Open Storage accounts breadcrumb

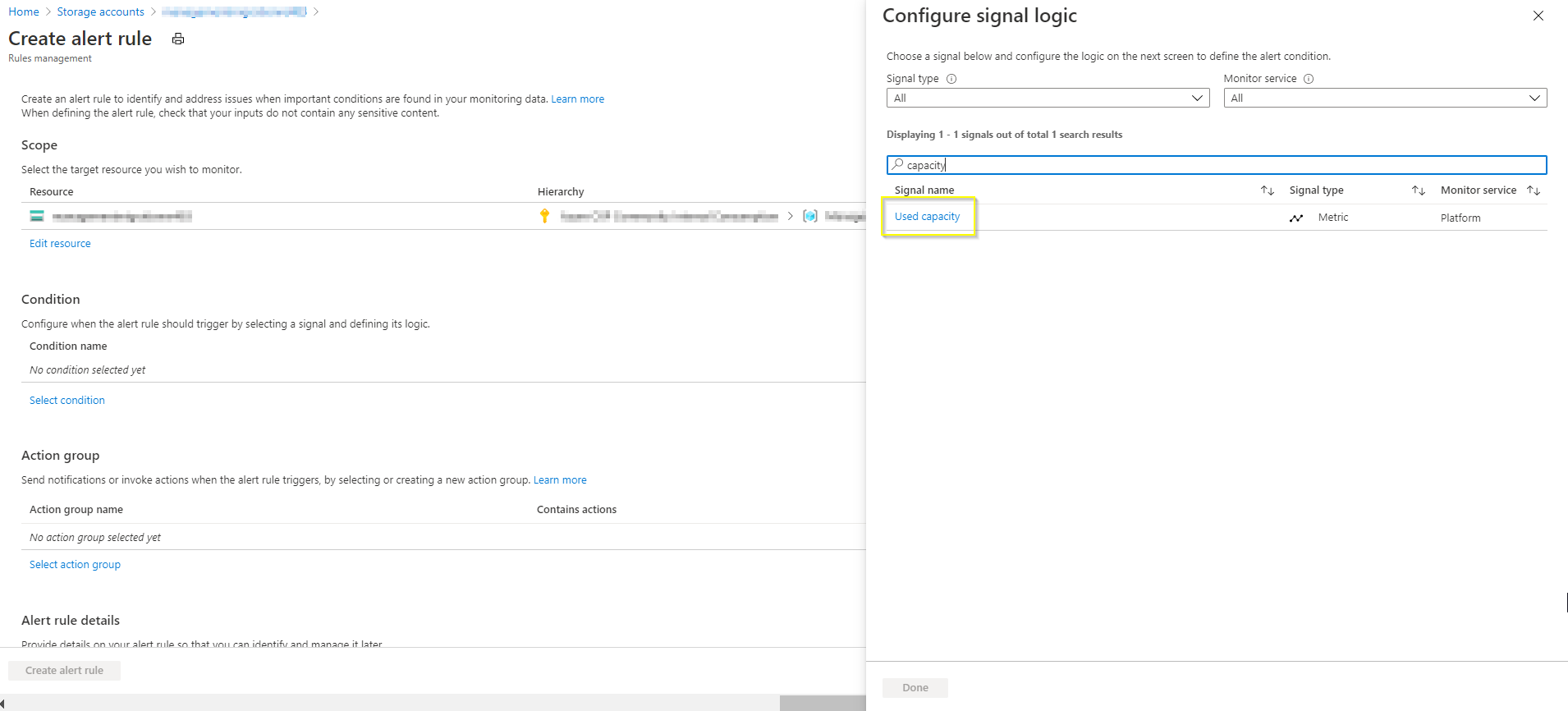pyautogui.click(x=100, y=11)
